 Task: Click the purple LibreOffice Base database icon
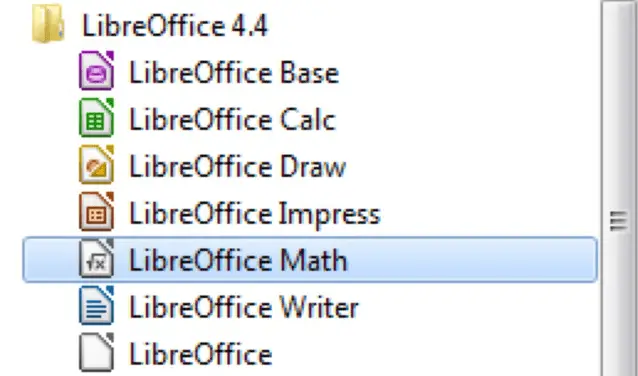click(96, 70)
